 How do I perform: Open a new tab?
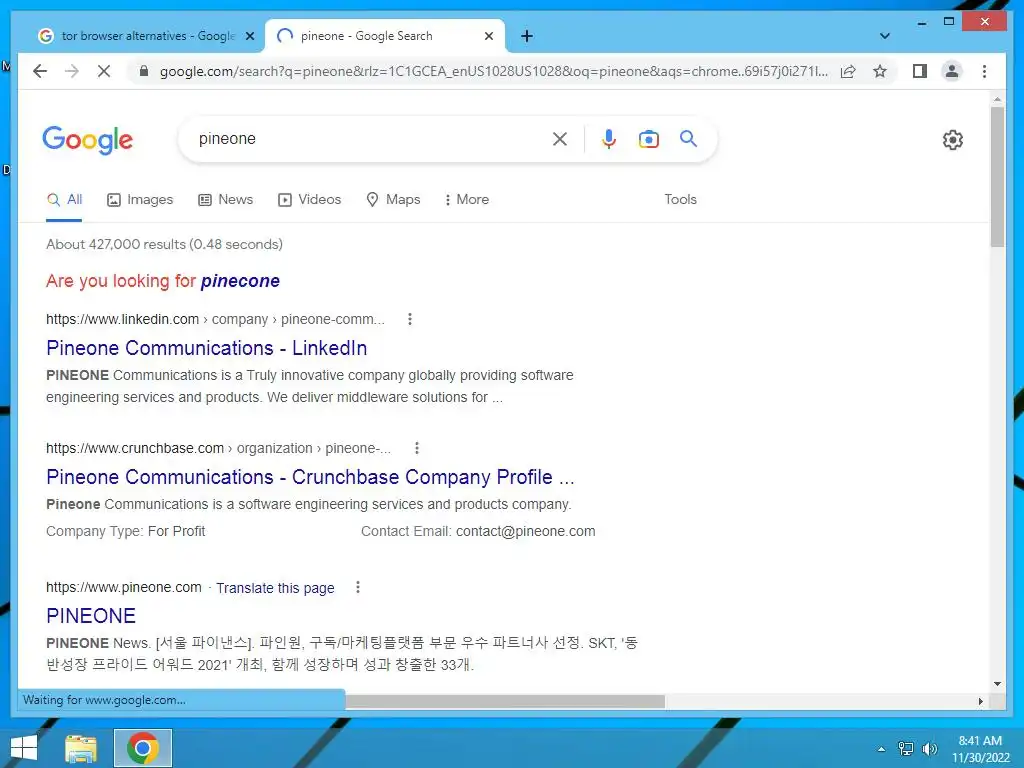pos(527,36)
